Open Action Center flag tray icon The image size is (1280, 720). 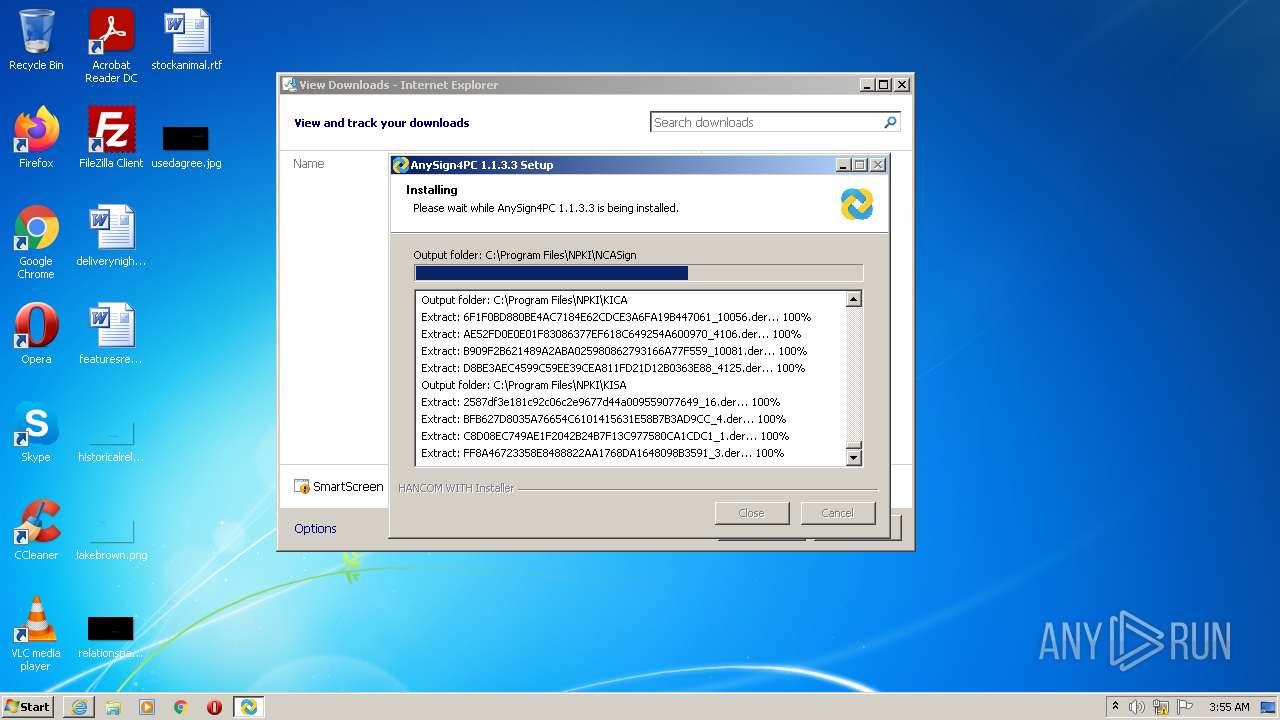(x=1185, y=707)
